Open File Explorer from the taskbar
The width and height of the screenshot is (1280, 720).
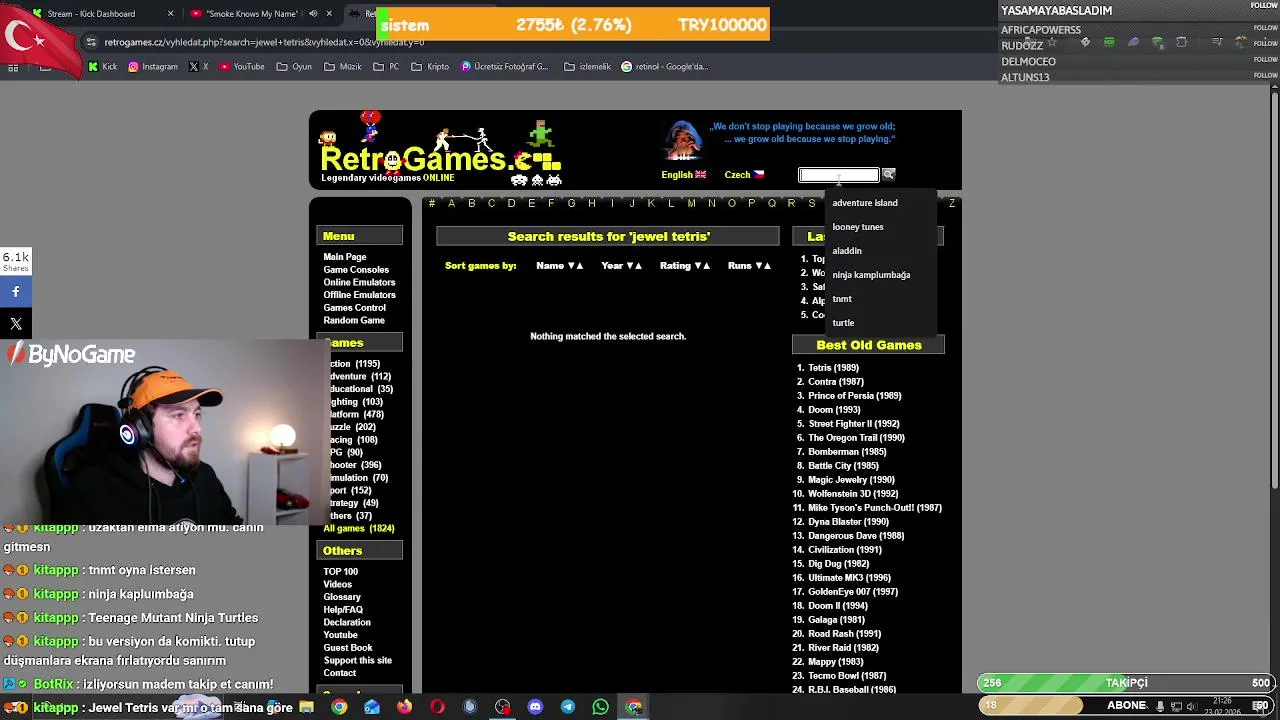pos(307,707)
